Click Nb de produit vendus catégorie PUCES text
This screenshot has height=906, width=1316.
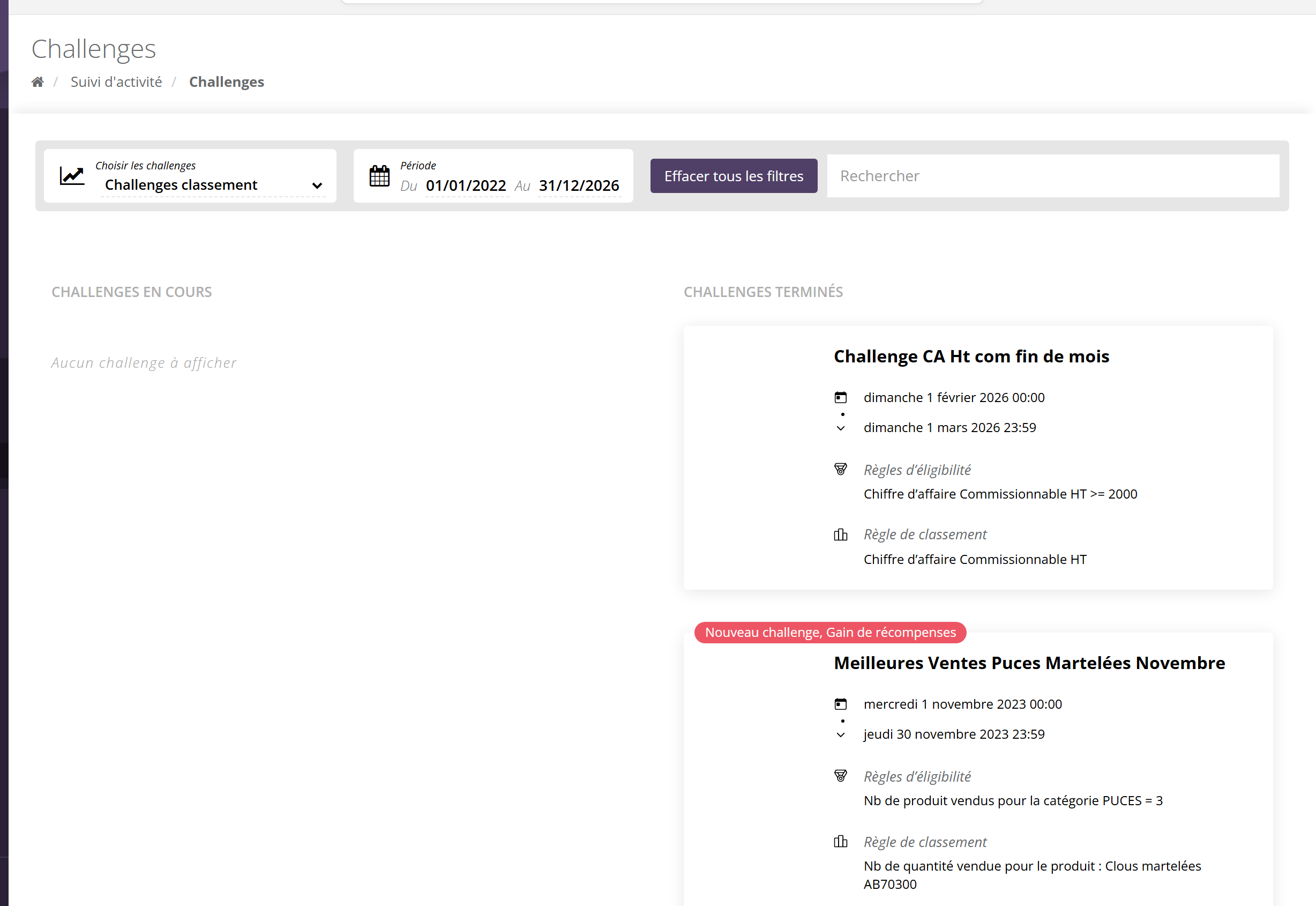(x=1013, y=800)
